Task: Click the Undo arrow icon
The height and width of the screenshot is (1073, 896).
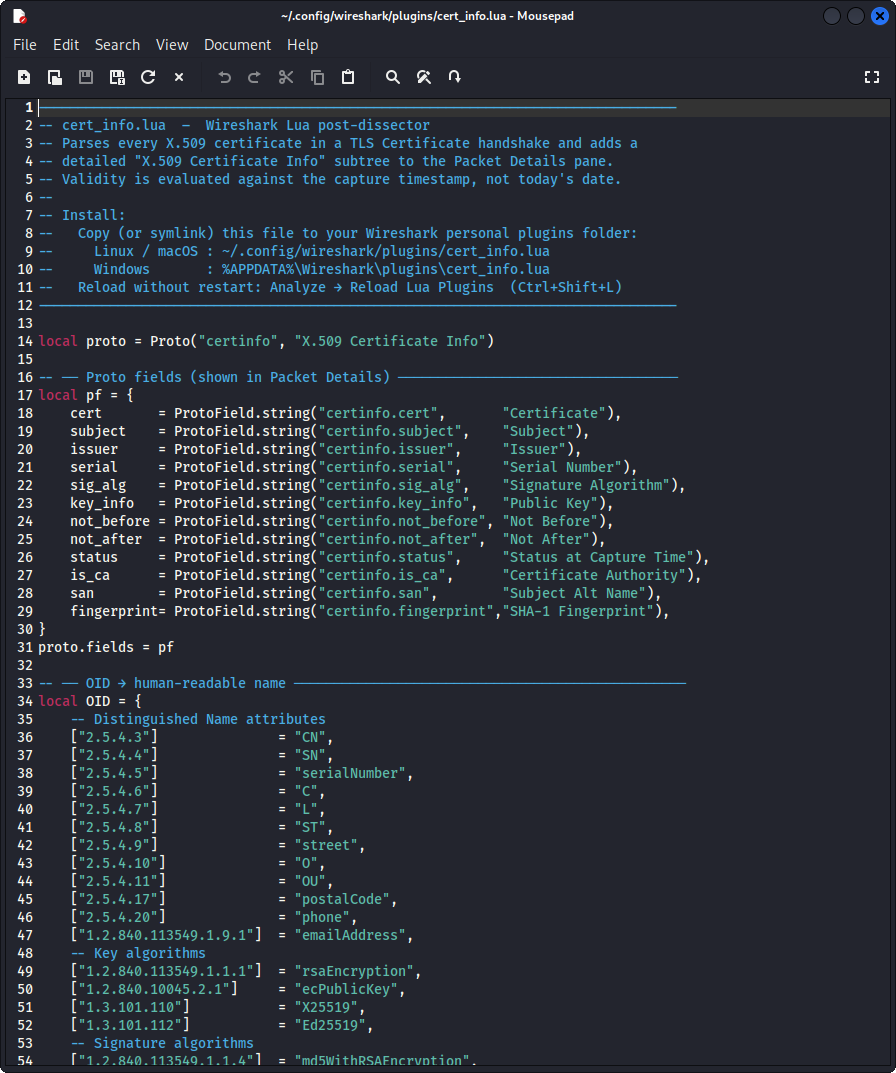Action: click(224, 77)
